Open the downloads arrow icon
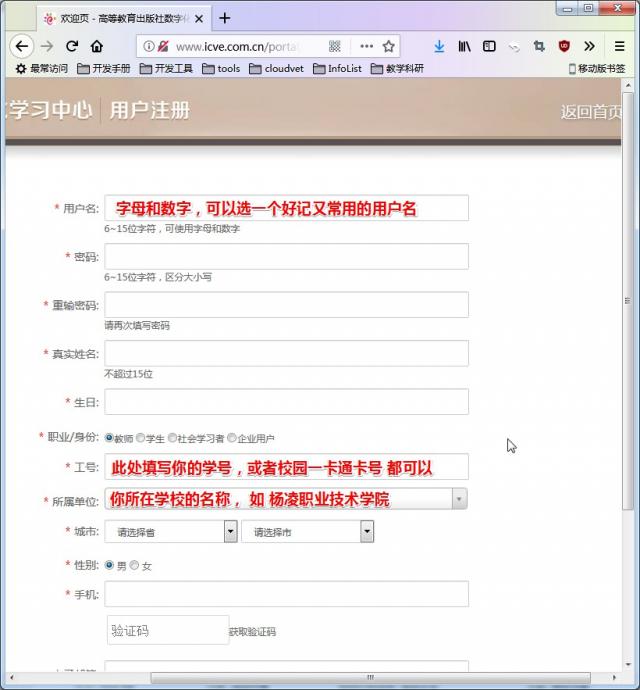The height and width of the screenshot is (690, 640). 439,46
